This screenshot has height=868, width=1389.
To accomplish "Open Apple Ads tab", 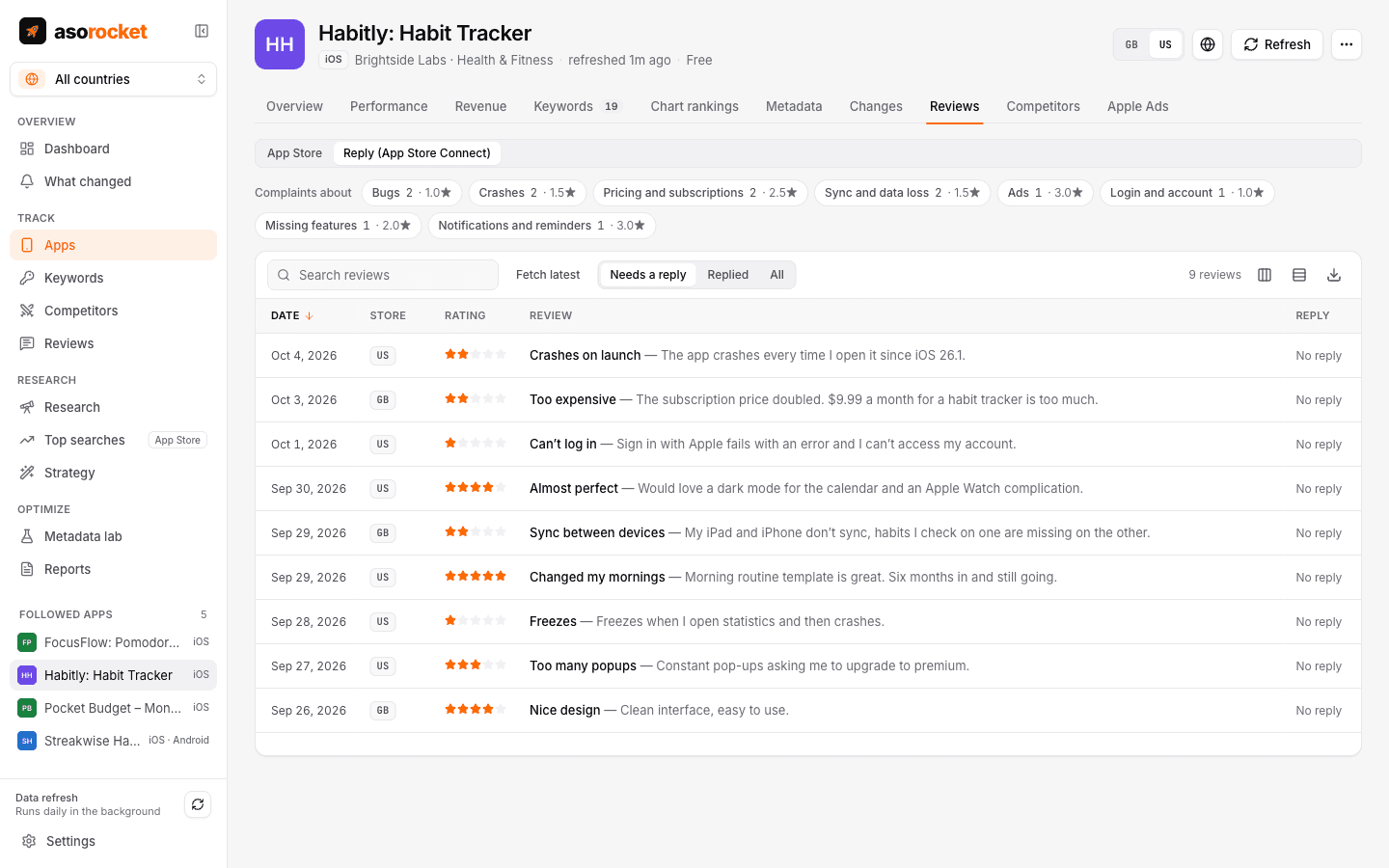I will (1137, 106).
